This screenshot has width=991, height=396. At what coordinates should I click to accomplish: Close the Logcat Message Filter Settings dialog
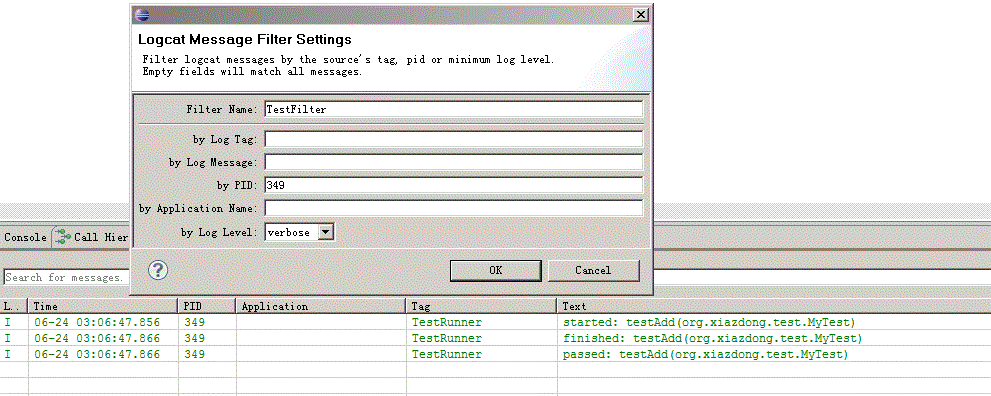(641, 15)
